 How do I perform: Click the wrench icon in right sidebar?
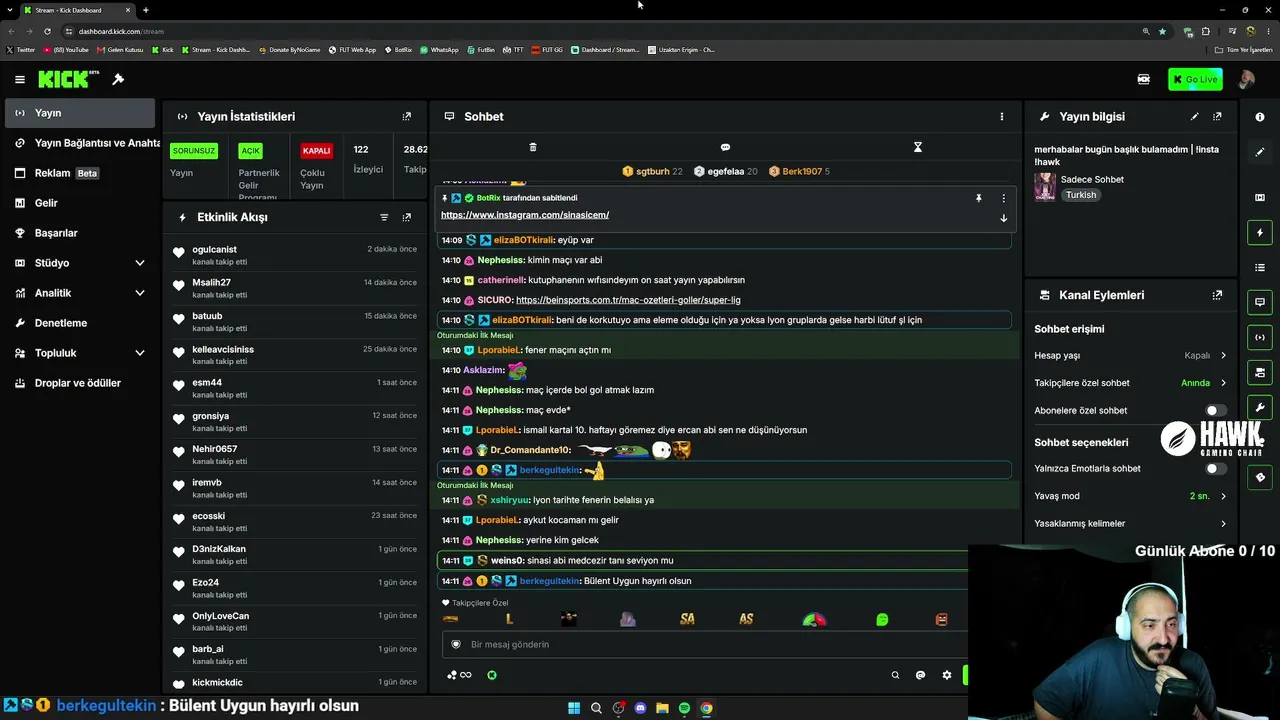click(1260, 407)
